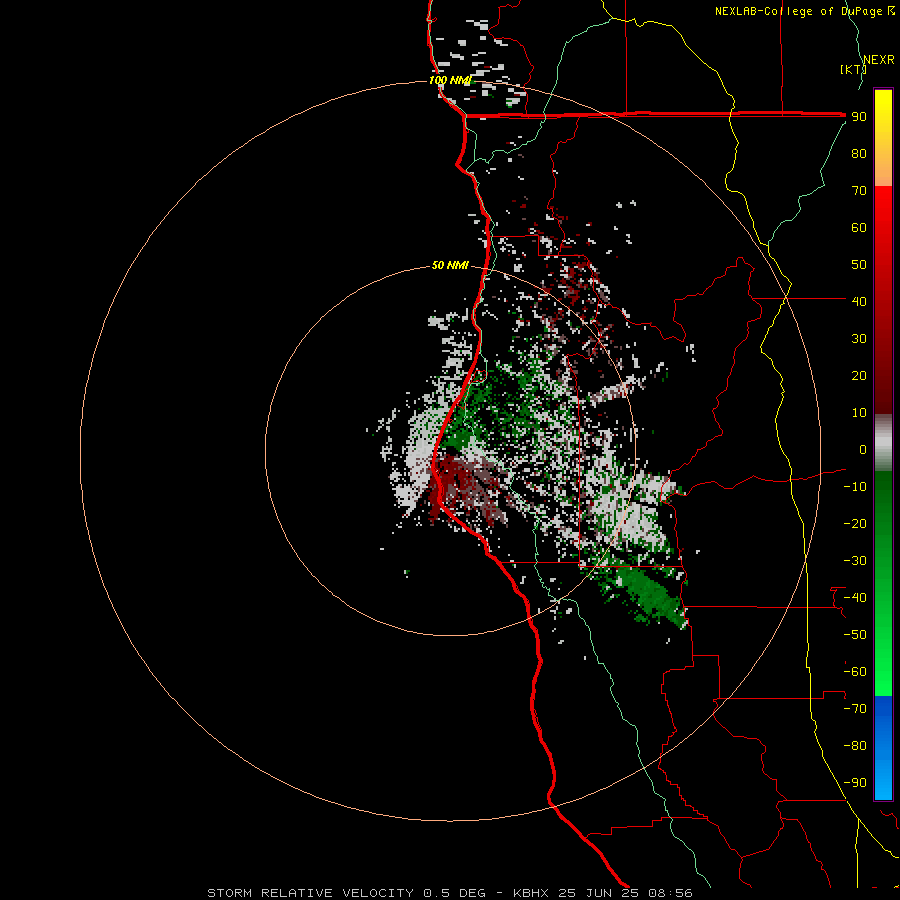Click the -70 value on velocity scale

point(855,709)
